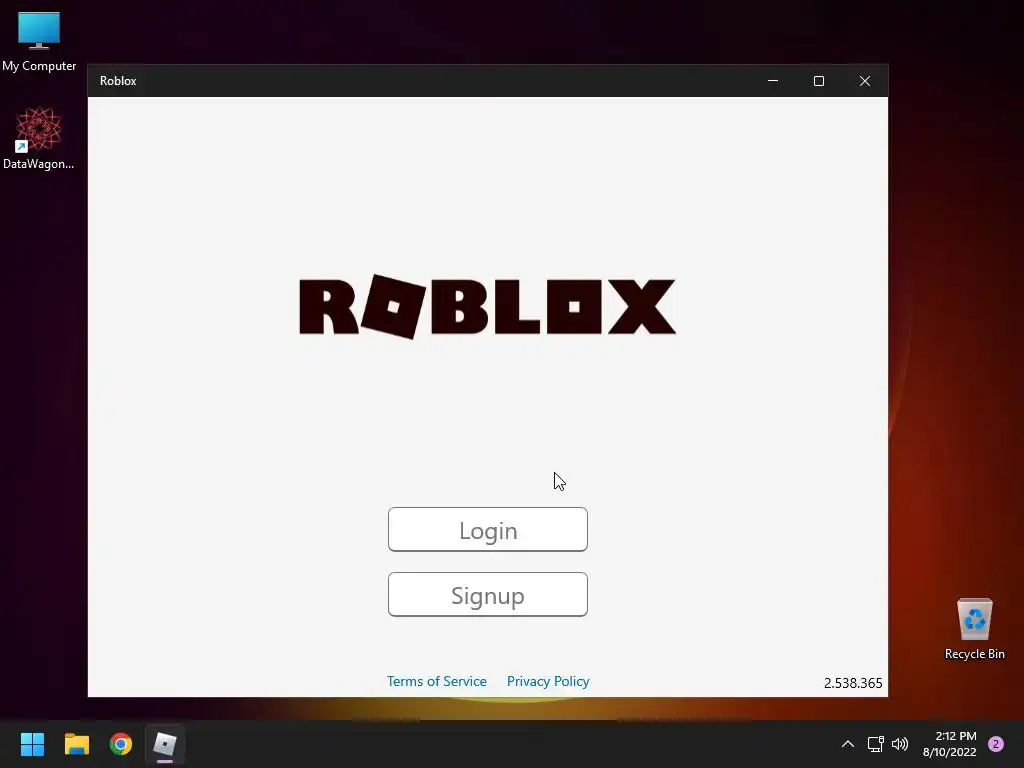Open the notification badge showing 2

tap(996, 744)
